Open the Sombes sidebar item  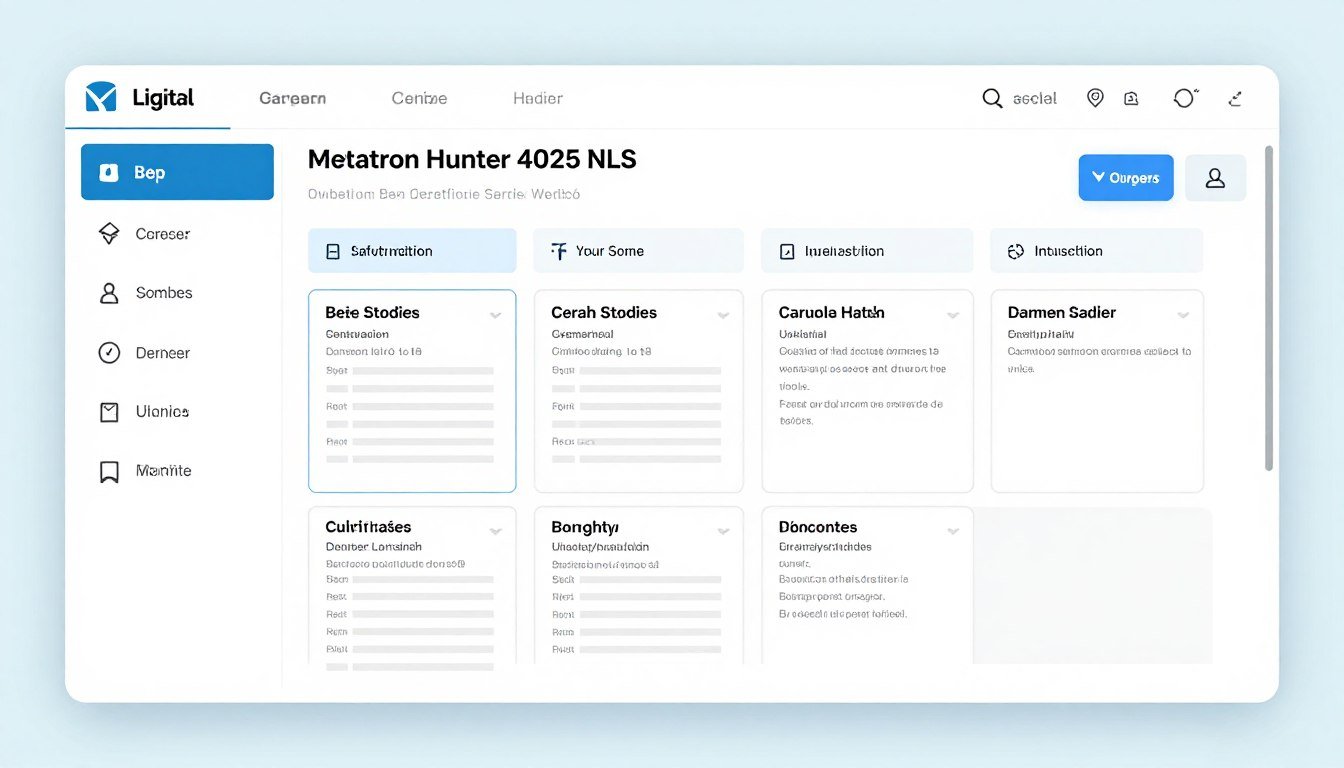177,293
